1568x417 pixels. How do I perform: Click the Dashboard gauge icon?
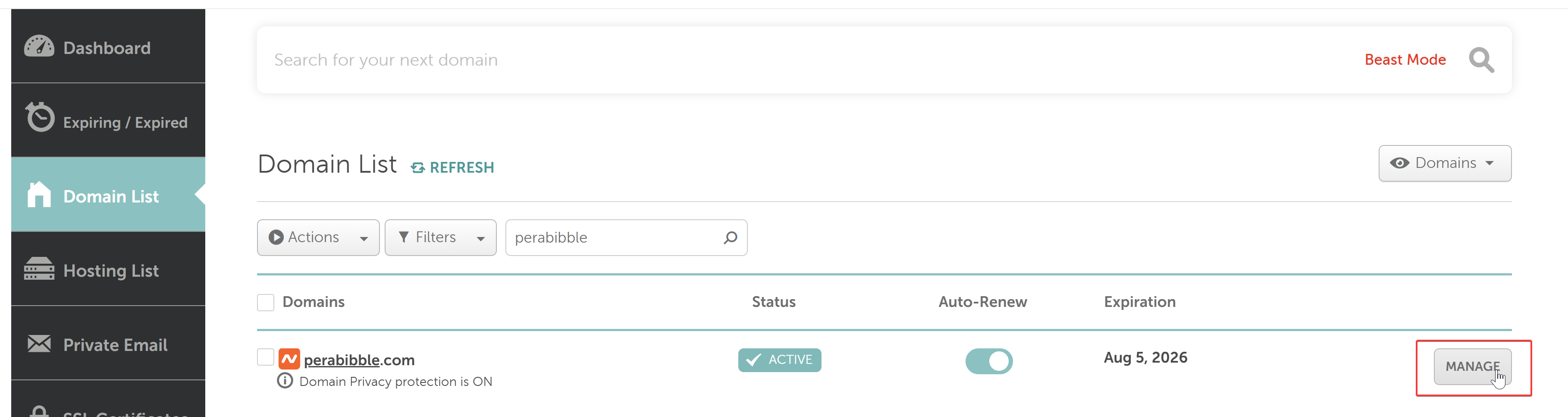39,47
